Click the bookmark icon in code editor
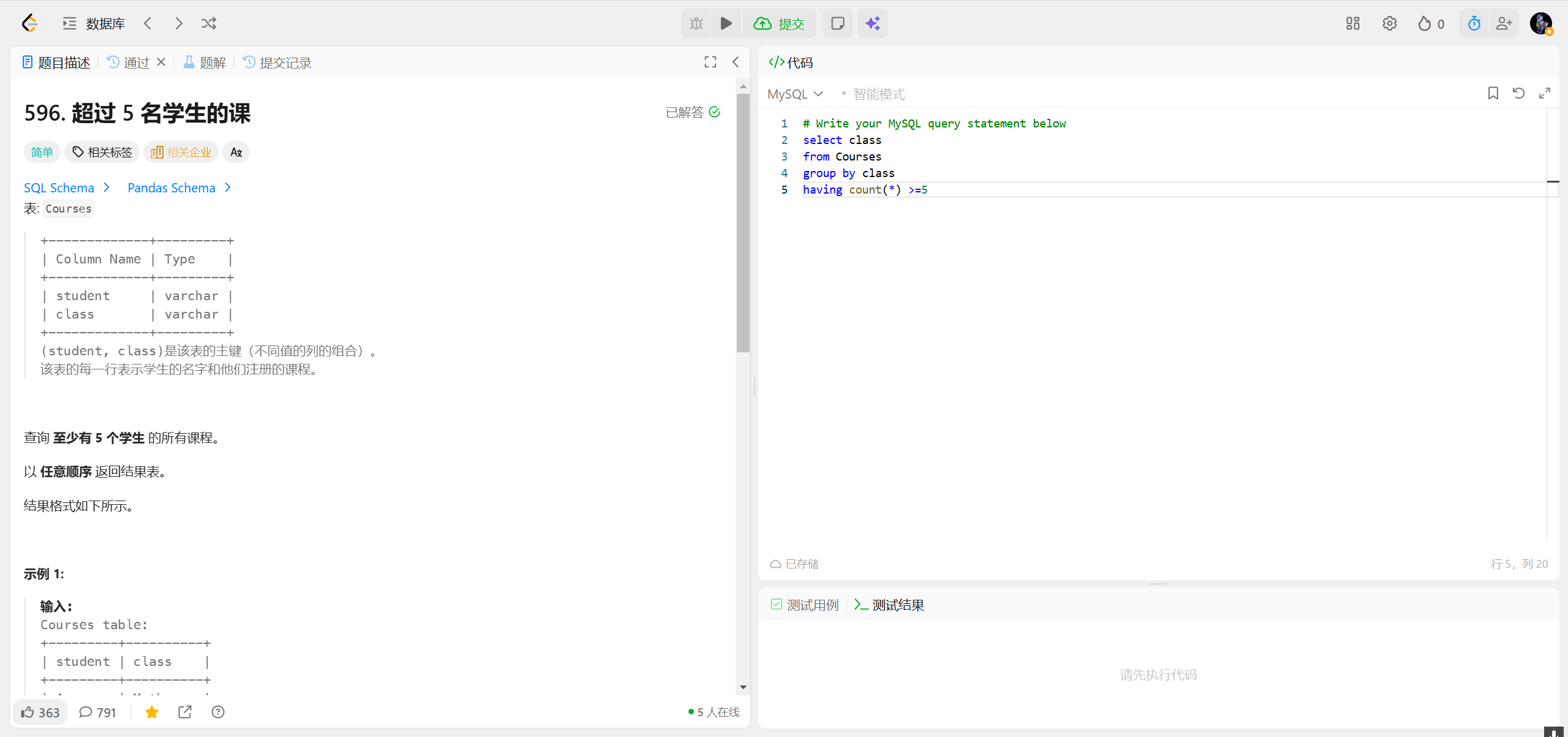 [1493, 93]
